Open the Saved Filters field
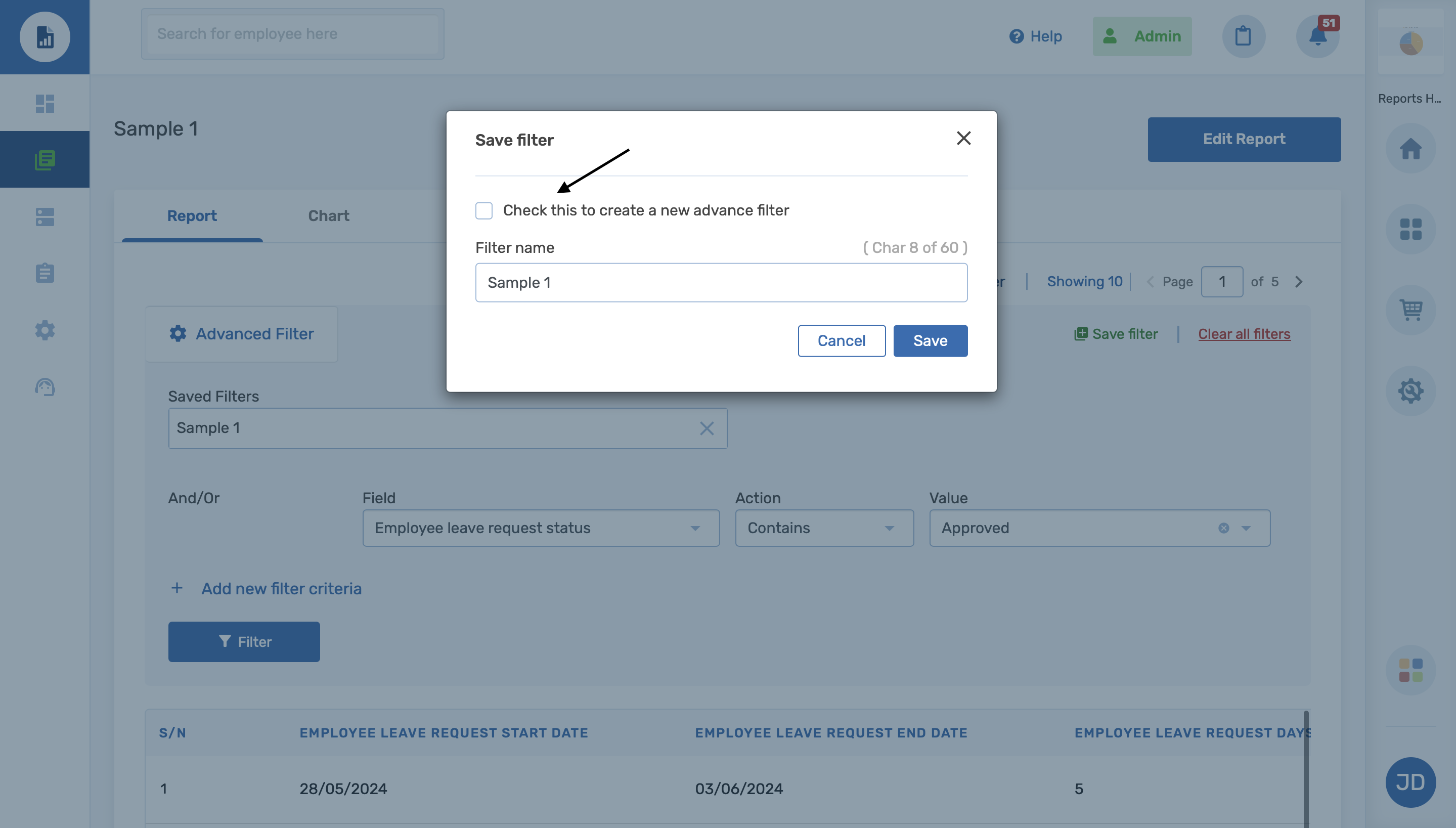Screen dimensions: 1456x828 448,428
